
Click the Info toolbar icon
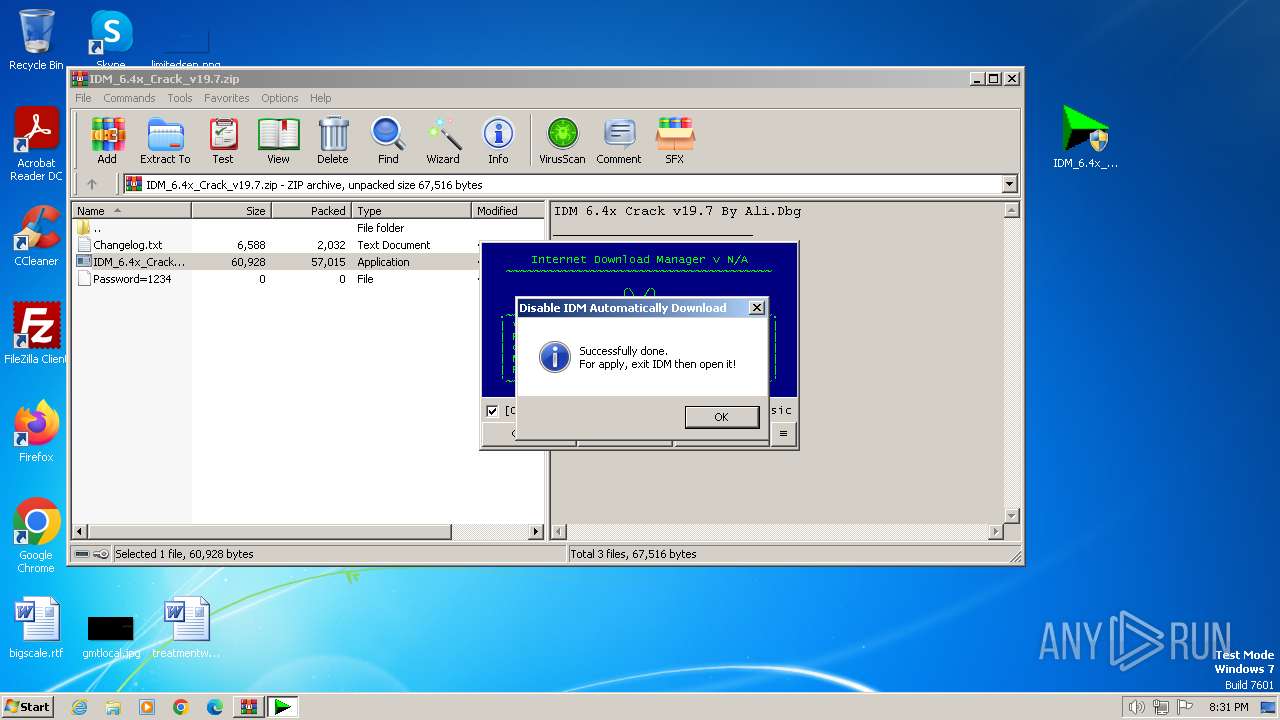(x=498, y=140)
